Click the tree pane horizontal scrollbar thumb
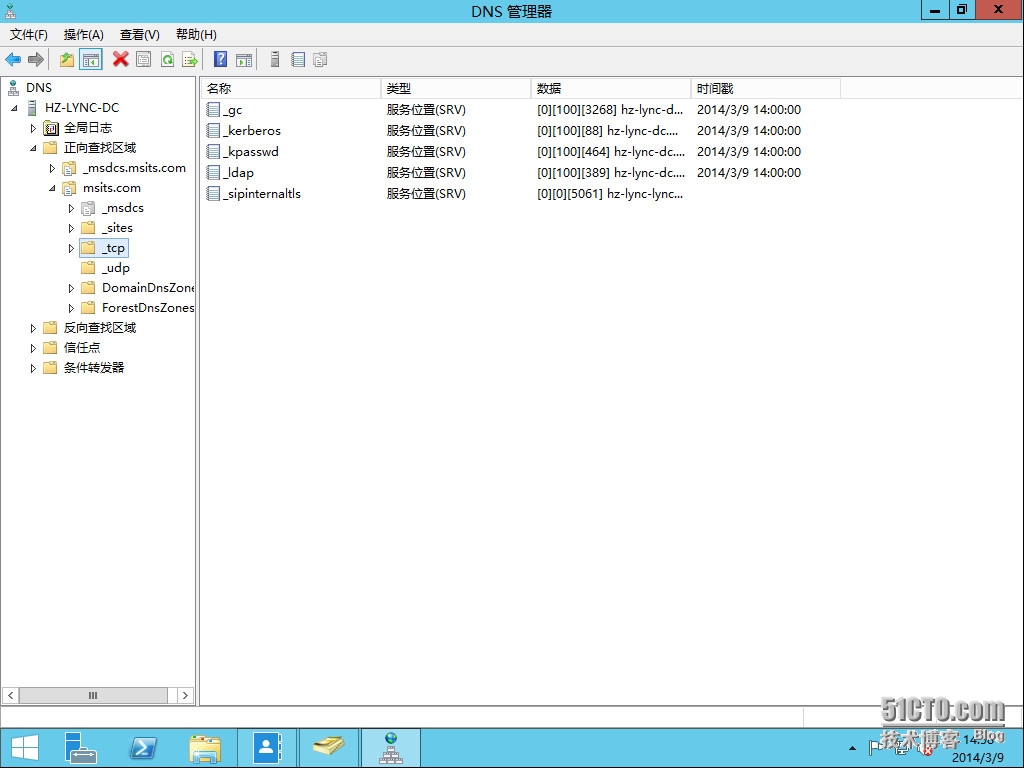Viewport: 1024px width, 768px height. [93, 696]
